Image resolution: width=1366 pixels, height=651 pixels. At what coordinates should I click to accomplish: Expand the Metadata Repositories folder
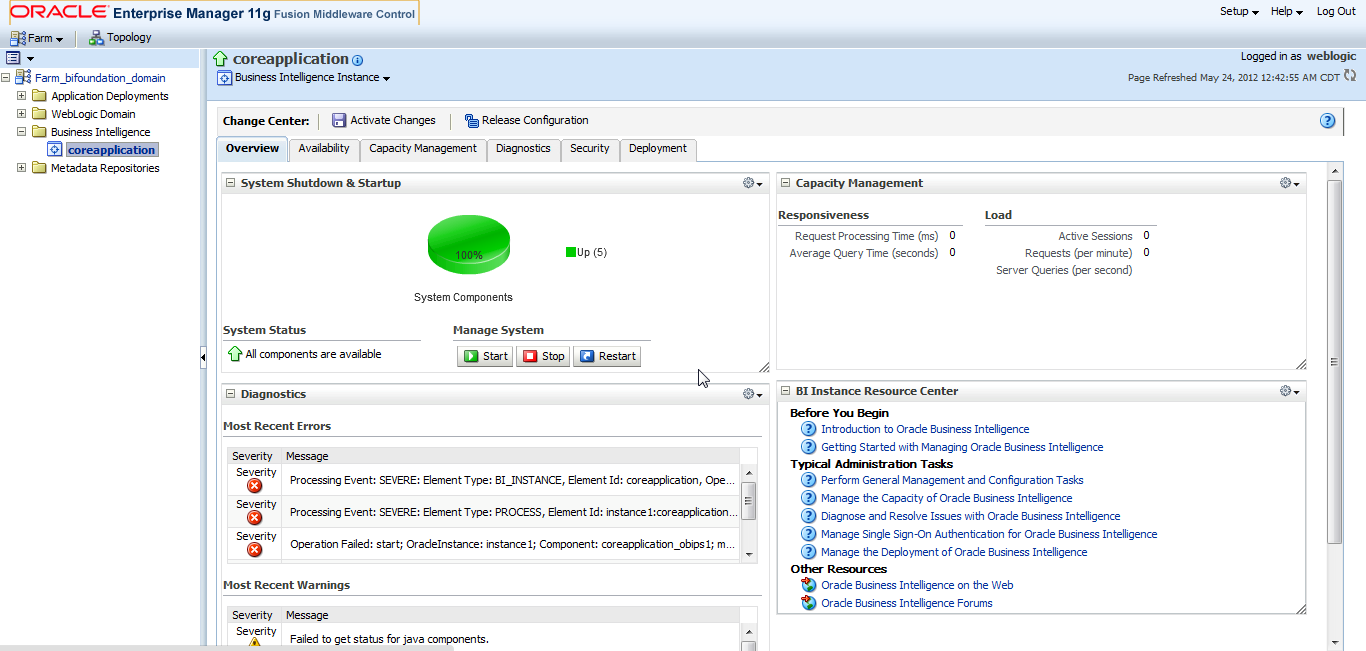tap(21, 168)
